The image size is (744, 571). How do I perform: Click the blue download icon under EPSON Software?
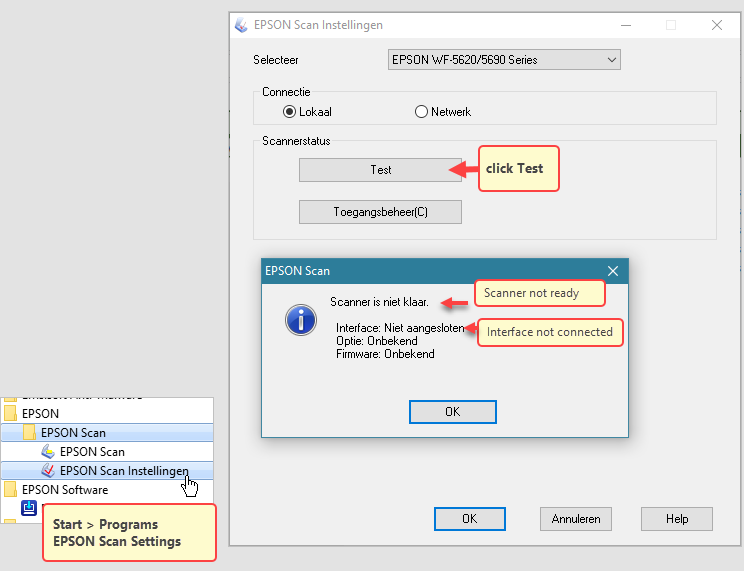29,507
